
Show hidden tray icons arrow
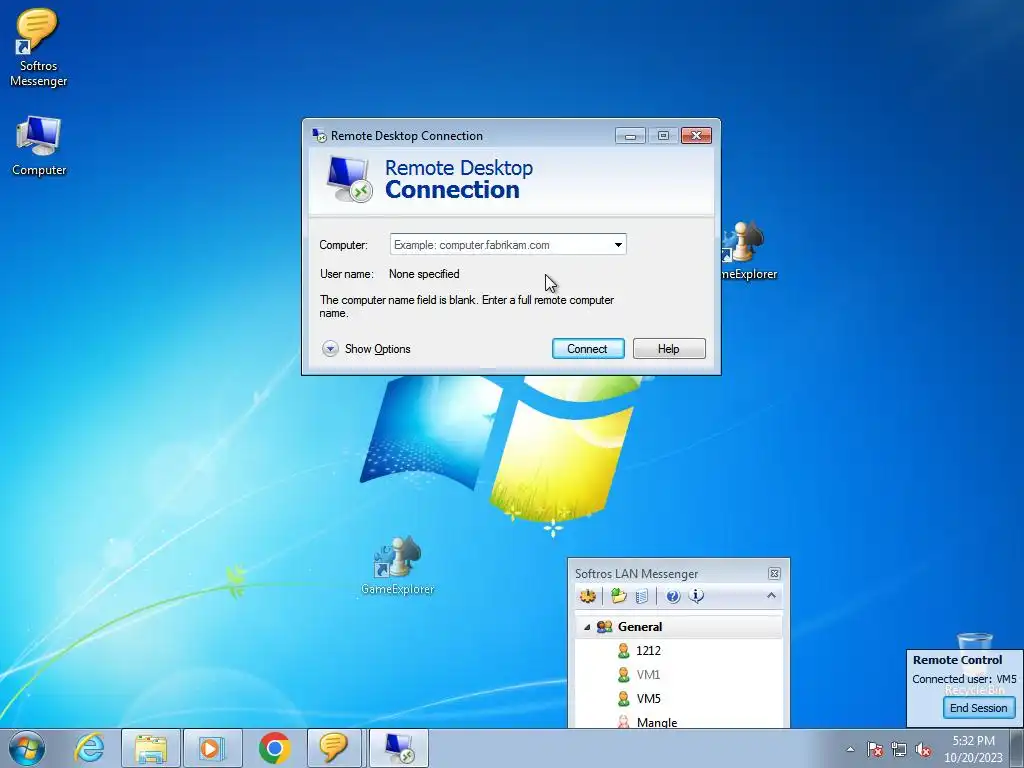click(850, 749)
